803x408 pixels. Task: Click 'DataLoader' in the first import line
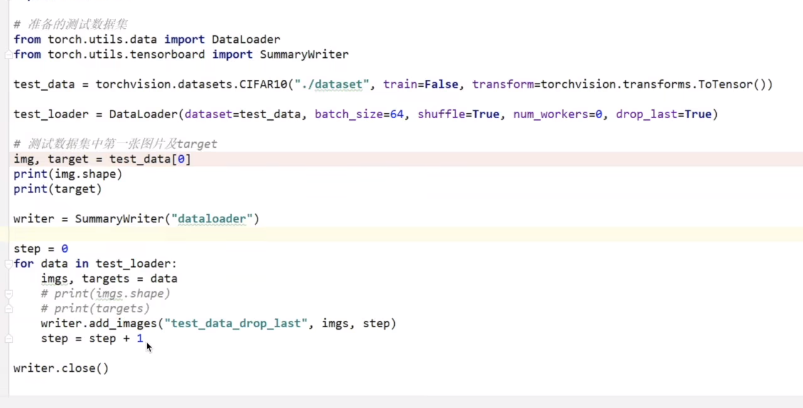(x=246, y=39)
